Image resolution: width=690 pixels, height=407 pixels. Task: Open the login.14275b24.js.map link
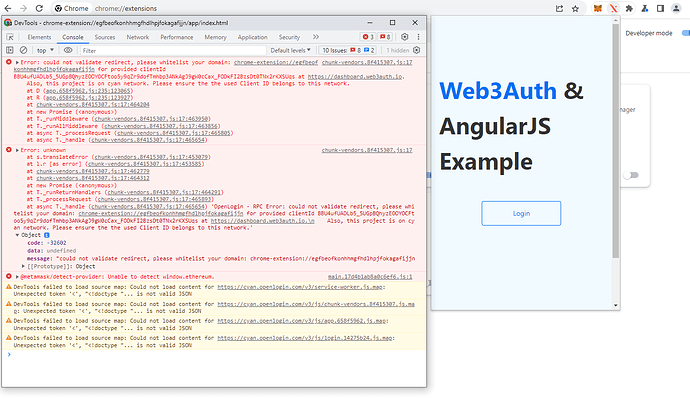point(305,338)
